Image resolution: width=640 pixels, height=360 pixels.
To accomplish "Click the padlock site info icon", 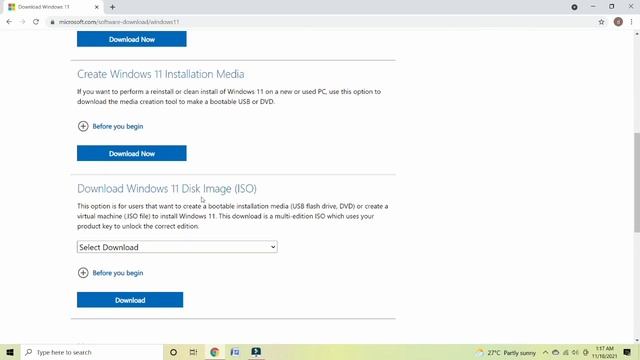I will tap(52, 22).
